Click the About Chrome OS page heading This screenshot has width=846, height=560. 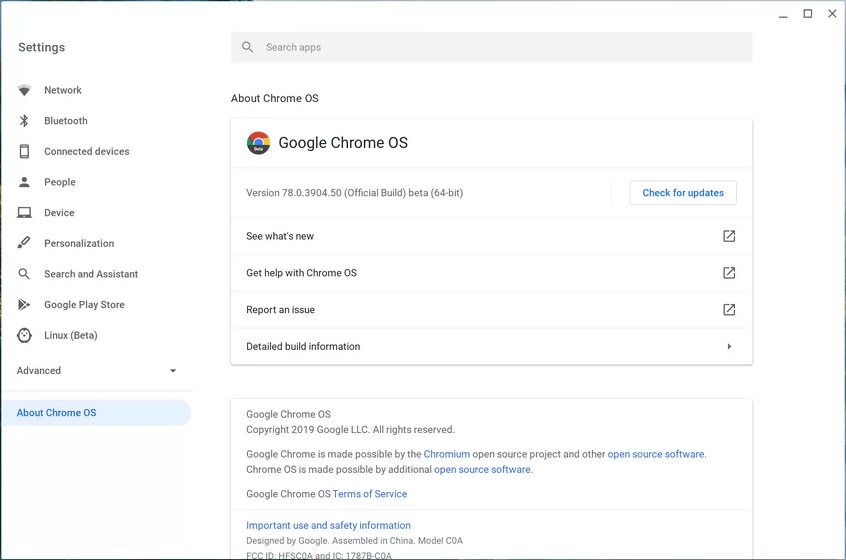[275, 98]
